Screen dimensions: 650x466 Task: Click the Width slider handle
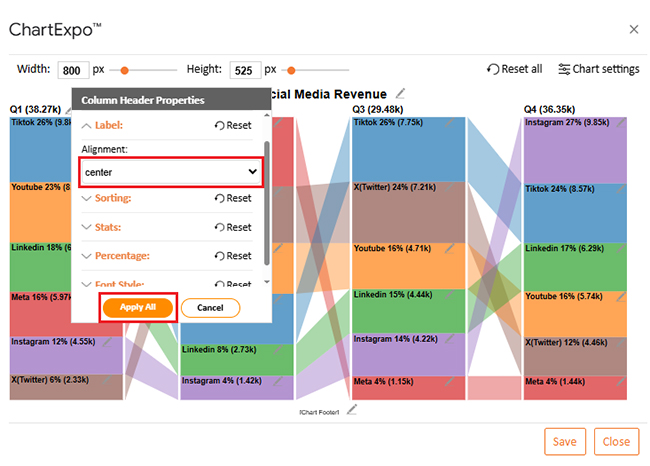pos(125,70)
